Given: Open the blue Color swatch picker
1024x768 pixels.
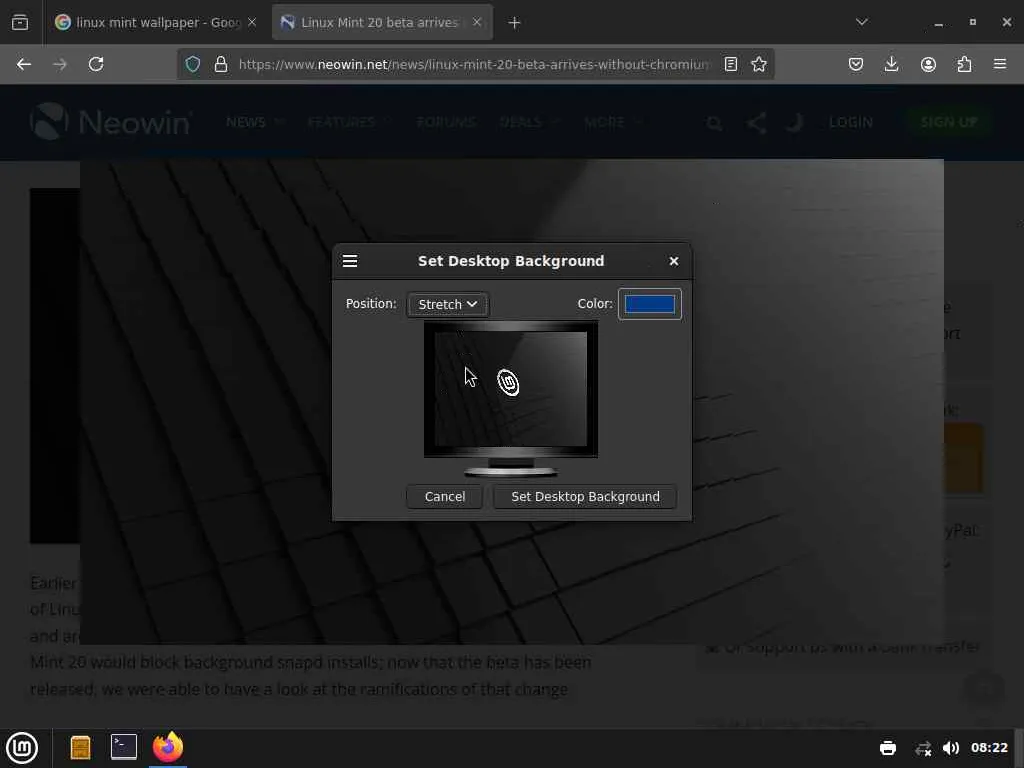Looking at the screenshot, I should point(649,304).
